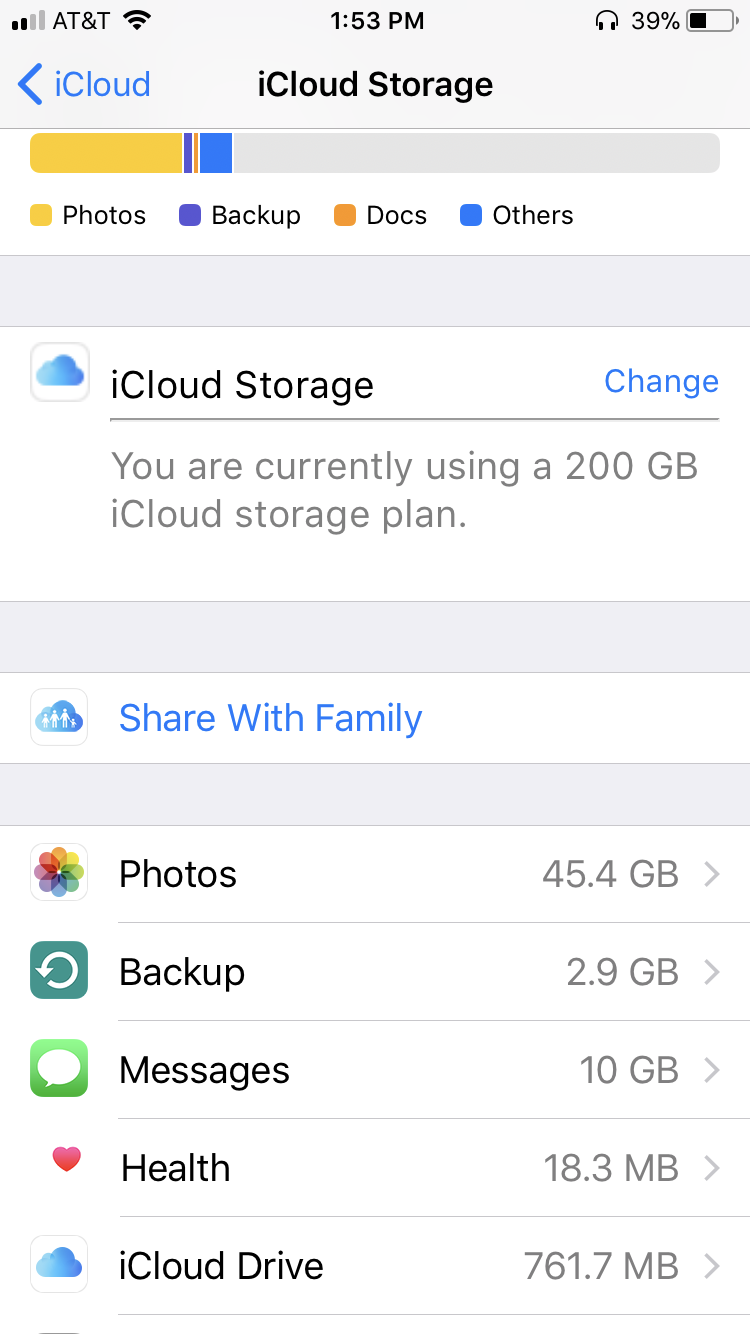Tap the battery indicator in status bar
The image size is (750, 1334).
coord(711,20)
